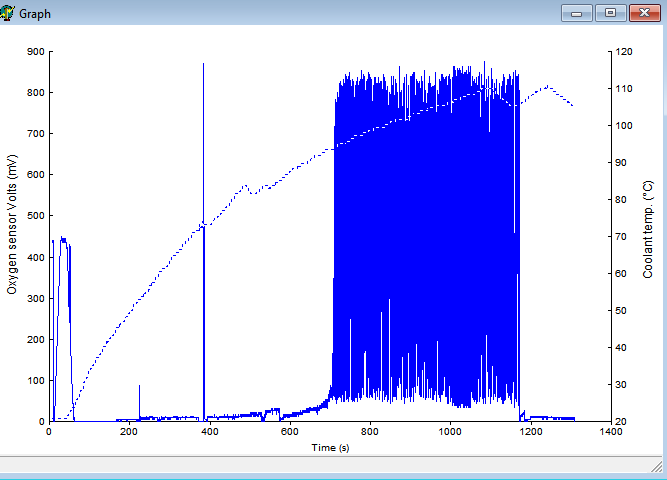The height and width of the screenshot is (480, 667).
Task: Close the Graph window
Action: [645, 13]
